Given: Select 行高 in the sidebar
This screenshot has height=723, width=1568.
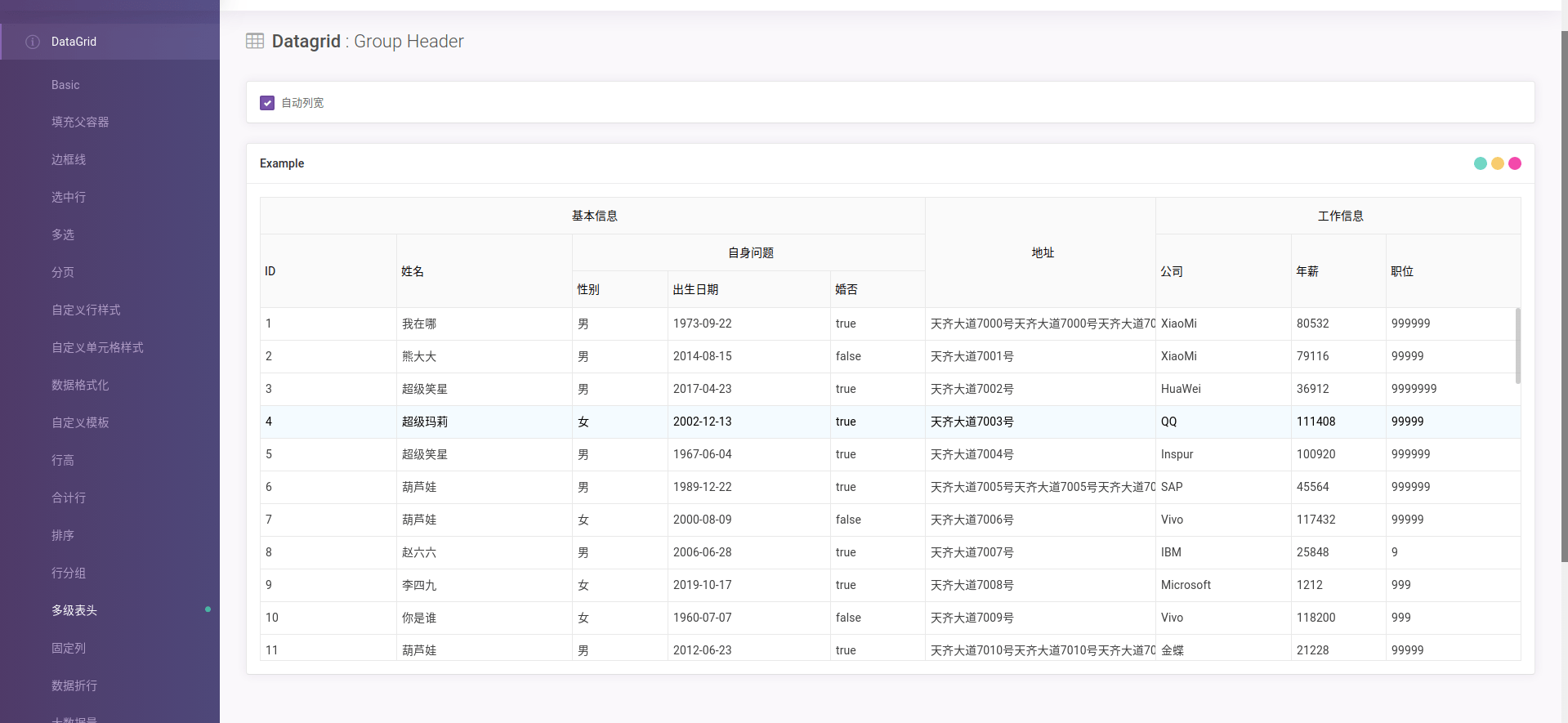Looking at the screenshot, I should [x=63, y=460].
